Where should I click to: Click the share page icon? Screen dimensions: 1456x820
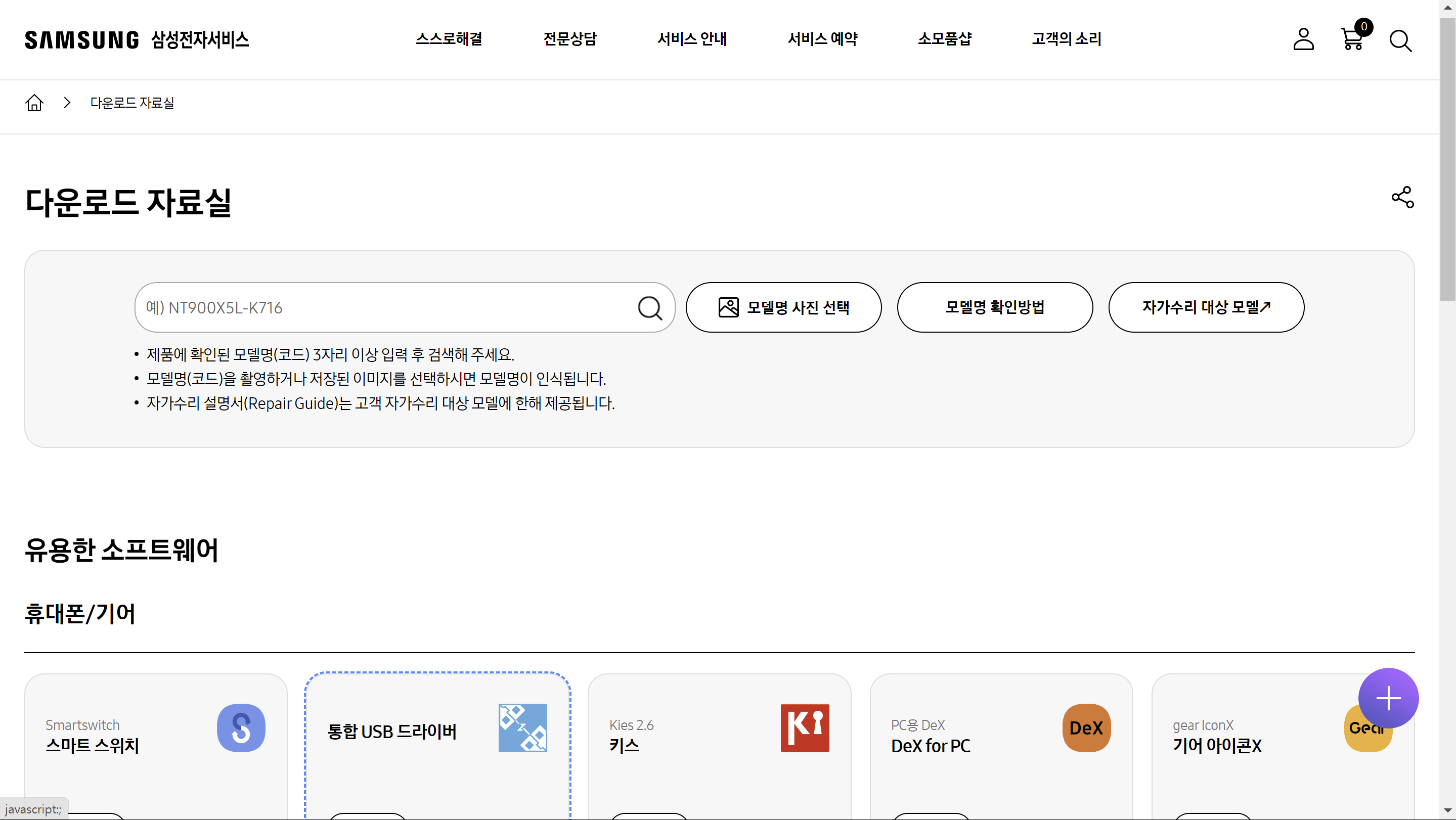[1402, 197]
